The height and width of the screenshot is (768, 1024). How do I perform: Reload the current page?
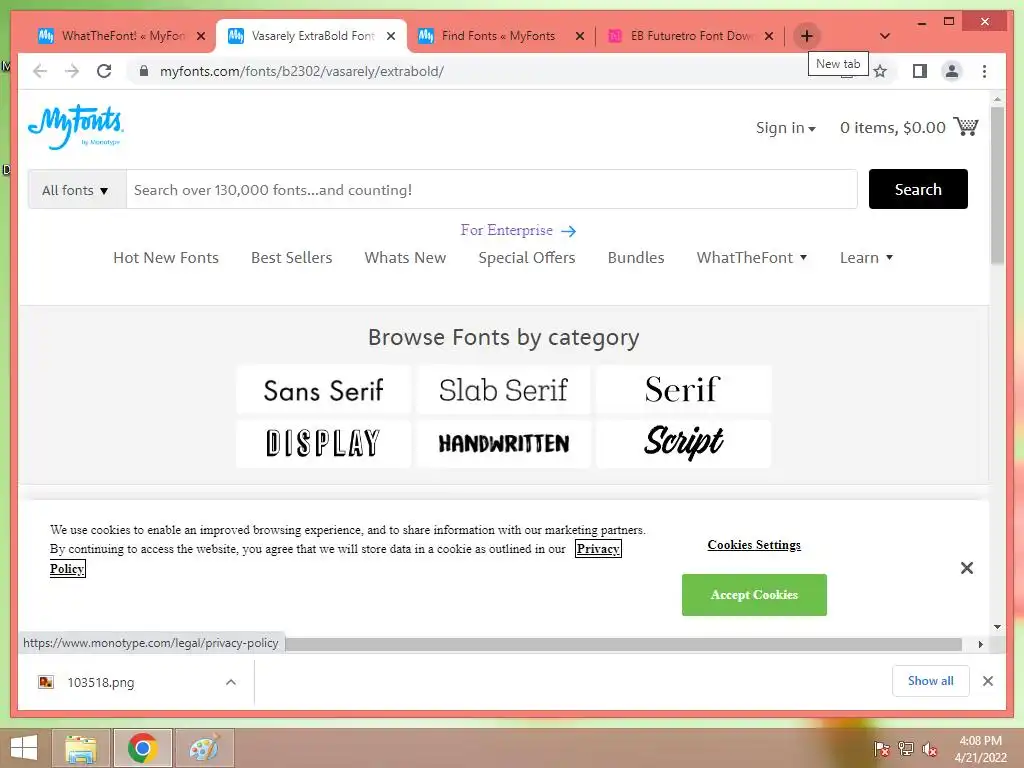coord(104,71)
